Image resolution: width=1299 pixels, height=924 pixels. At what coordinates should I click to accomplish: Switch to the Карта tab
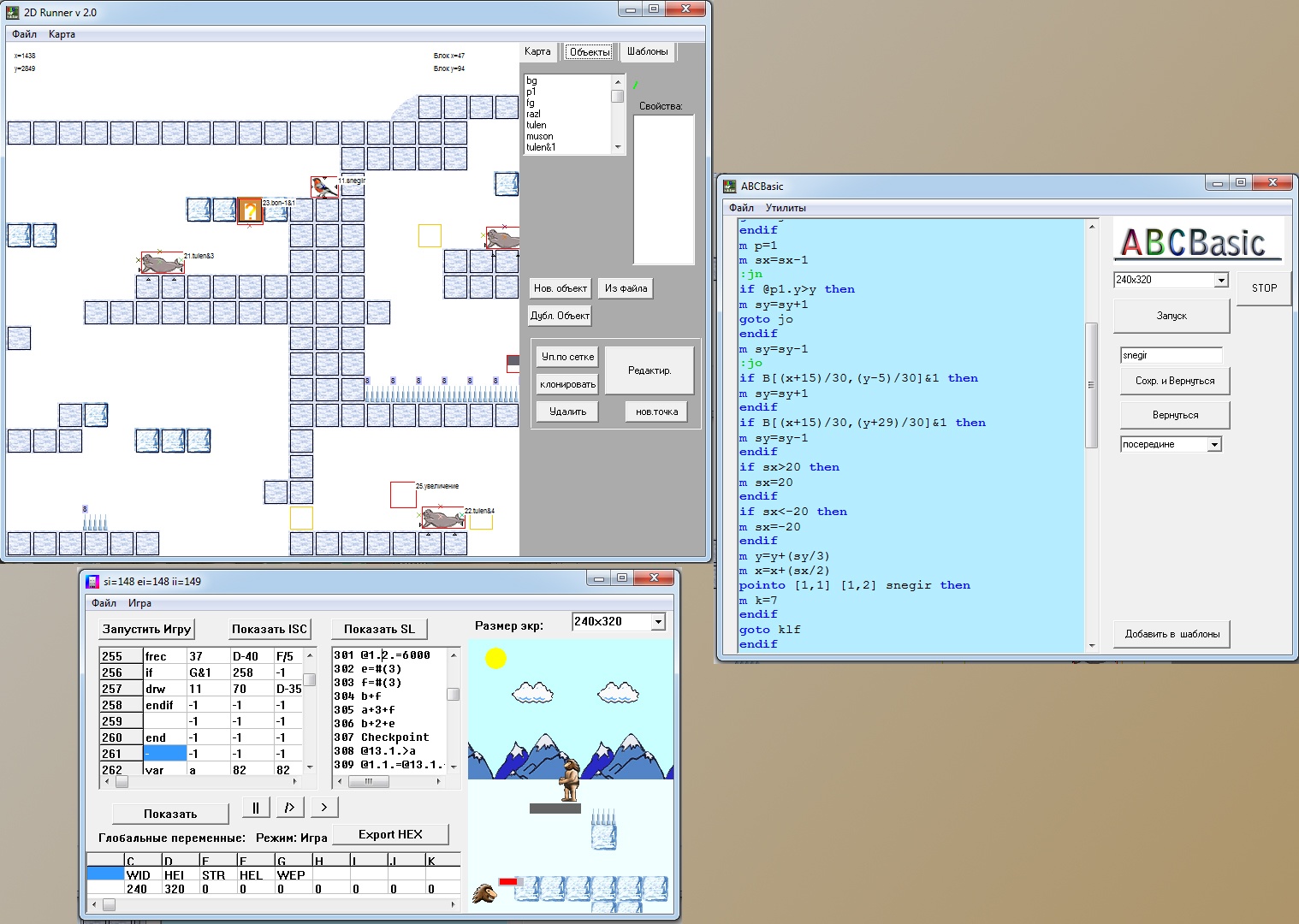coord(537,51)
